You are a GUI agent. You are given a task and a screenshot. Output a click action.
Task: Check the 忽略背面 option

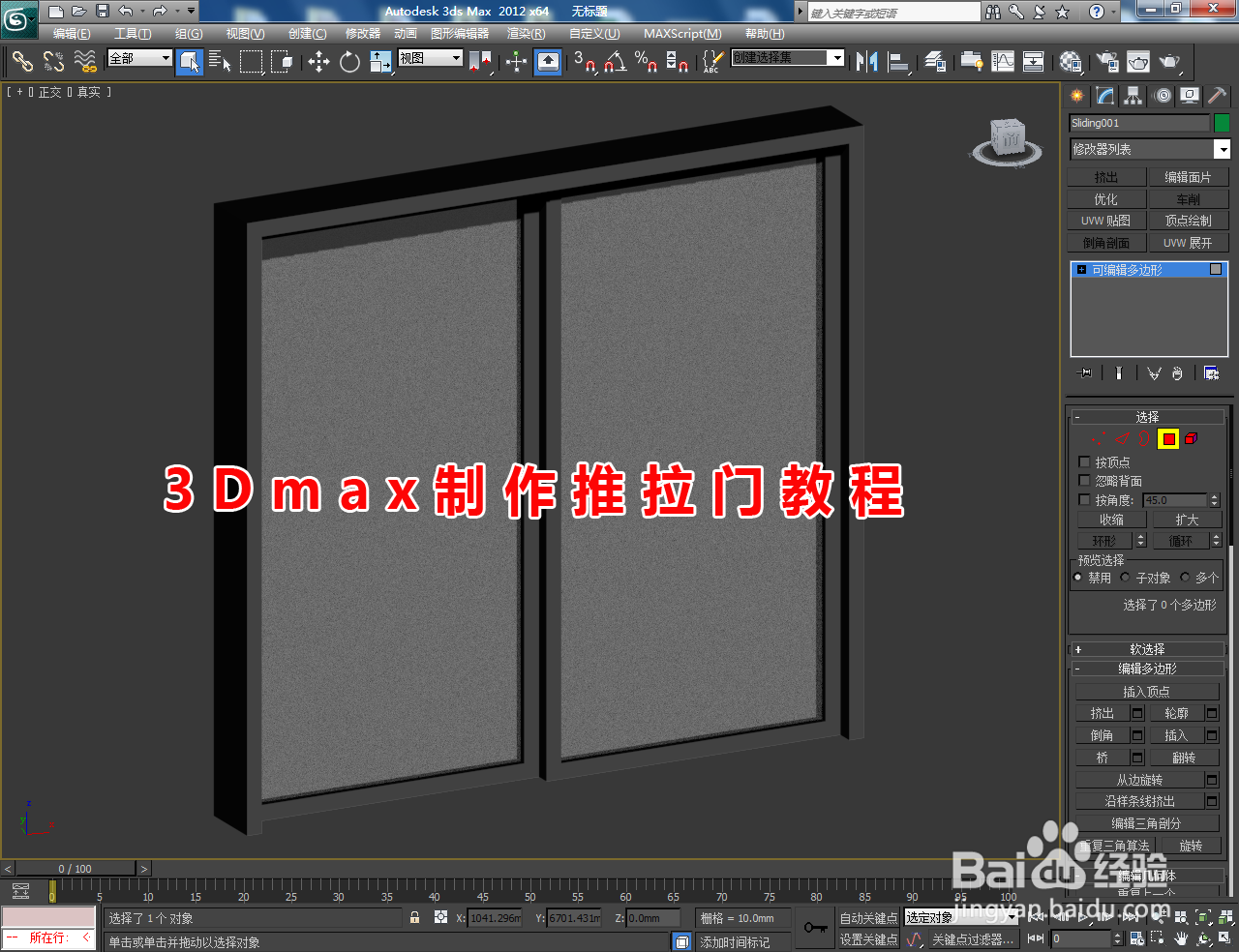click(1085, 480)
